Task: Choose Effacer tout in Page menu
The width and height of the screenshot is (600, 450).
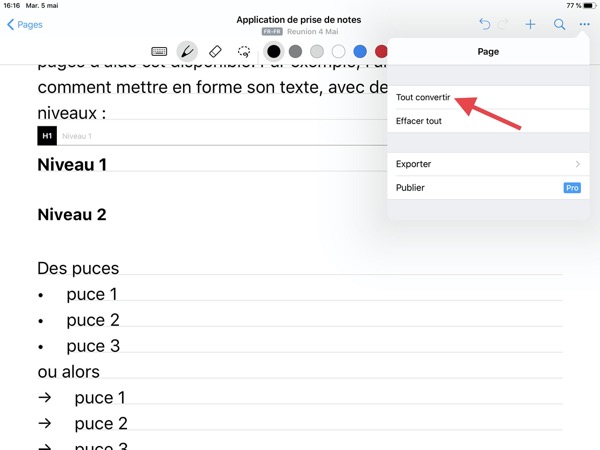Action: pyautogui.click(x=419, y=121)
